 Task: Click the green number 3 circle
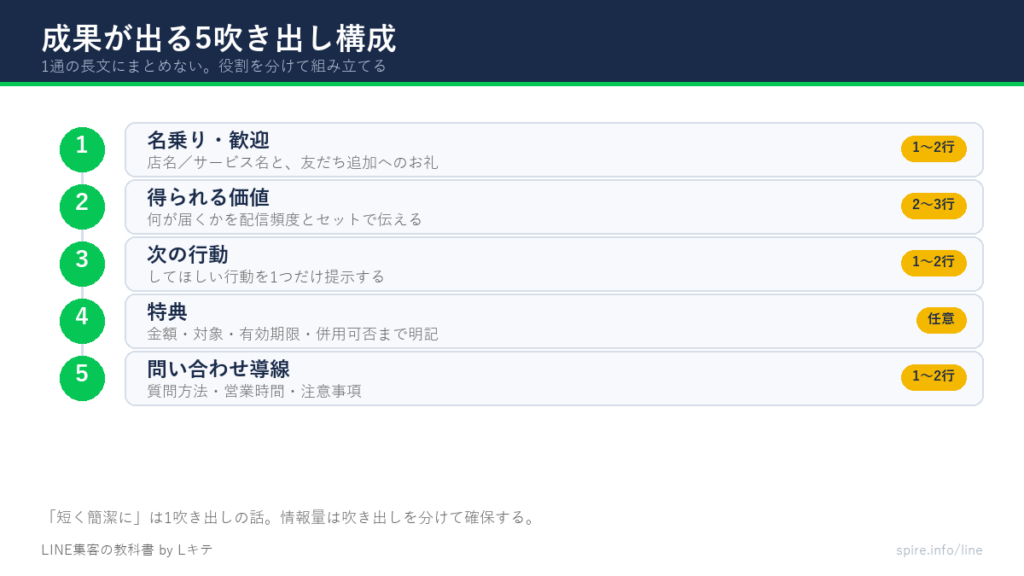(x=82, y=264)
